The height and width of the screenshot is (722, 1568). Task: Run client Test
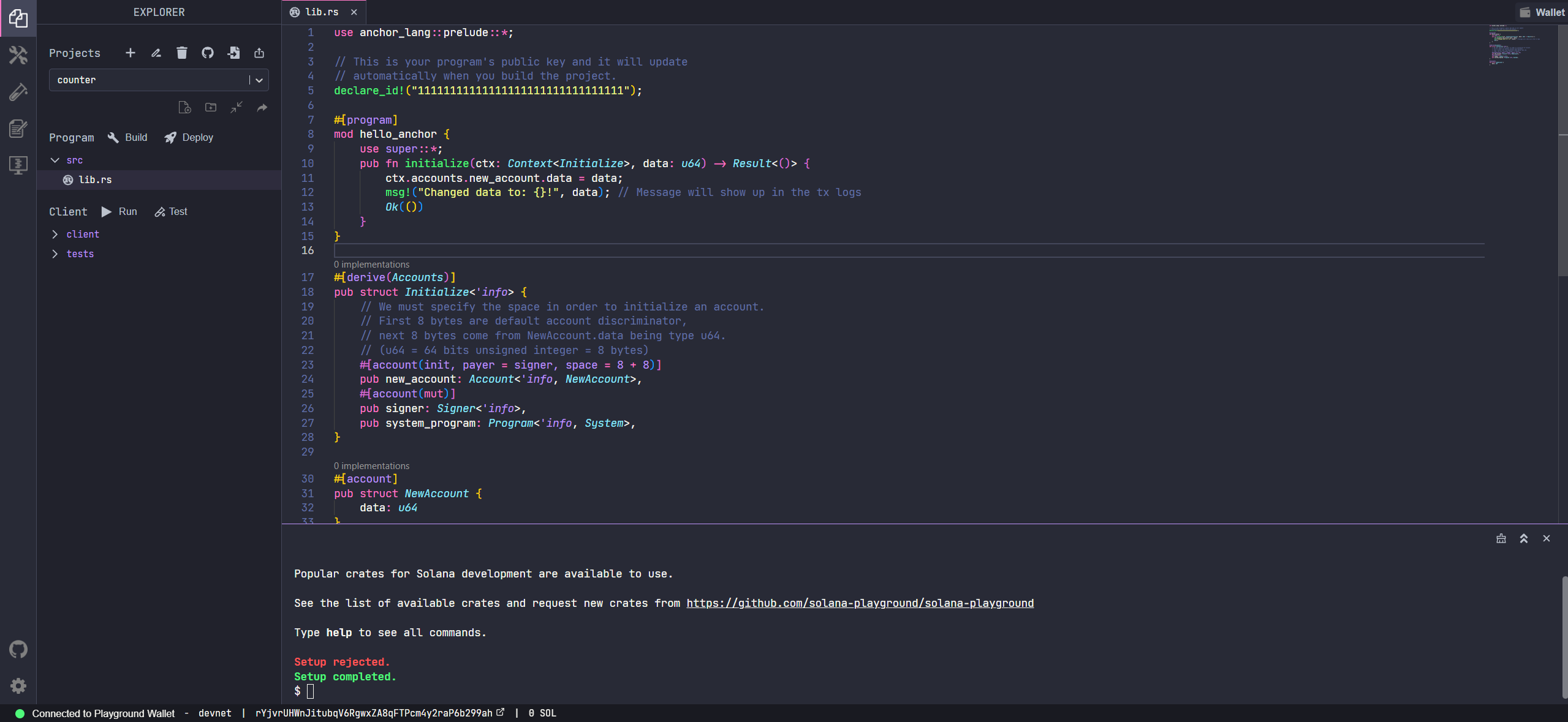[171, 211]
